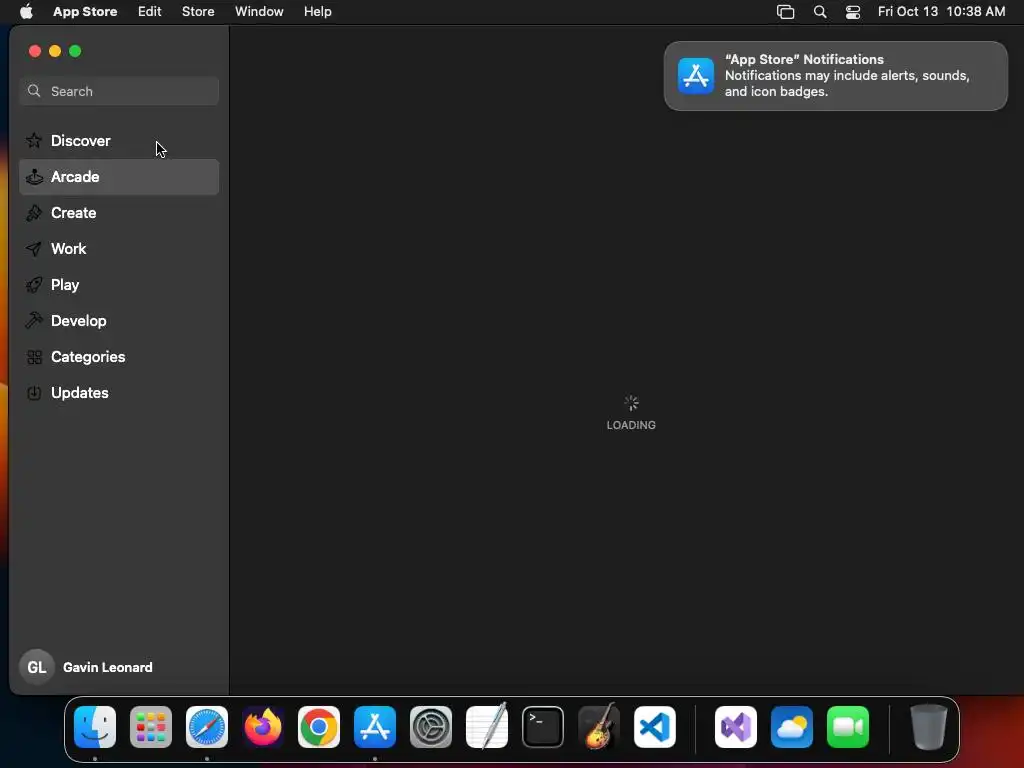Open the Edit menu
The image size is (1024, 768).
point(150,12)
